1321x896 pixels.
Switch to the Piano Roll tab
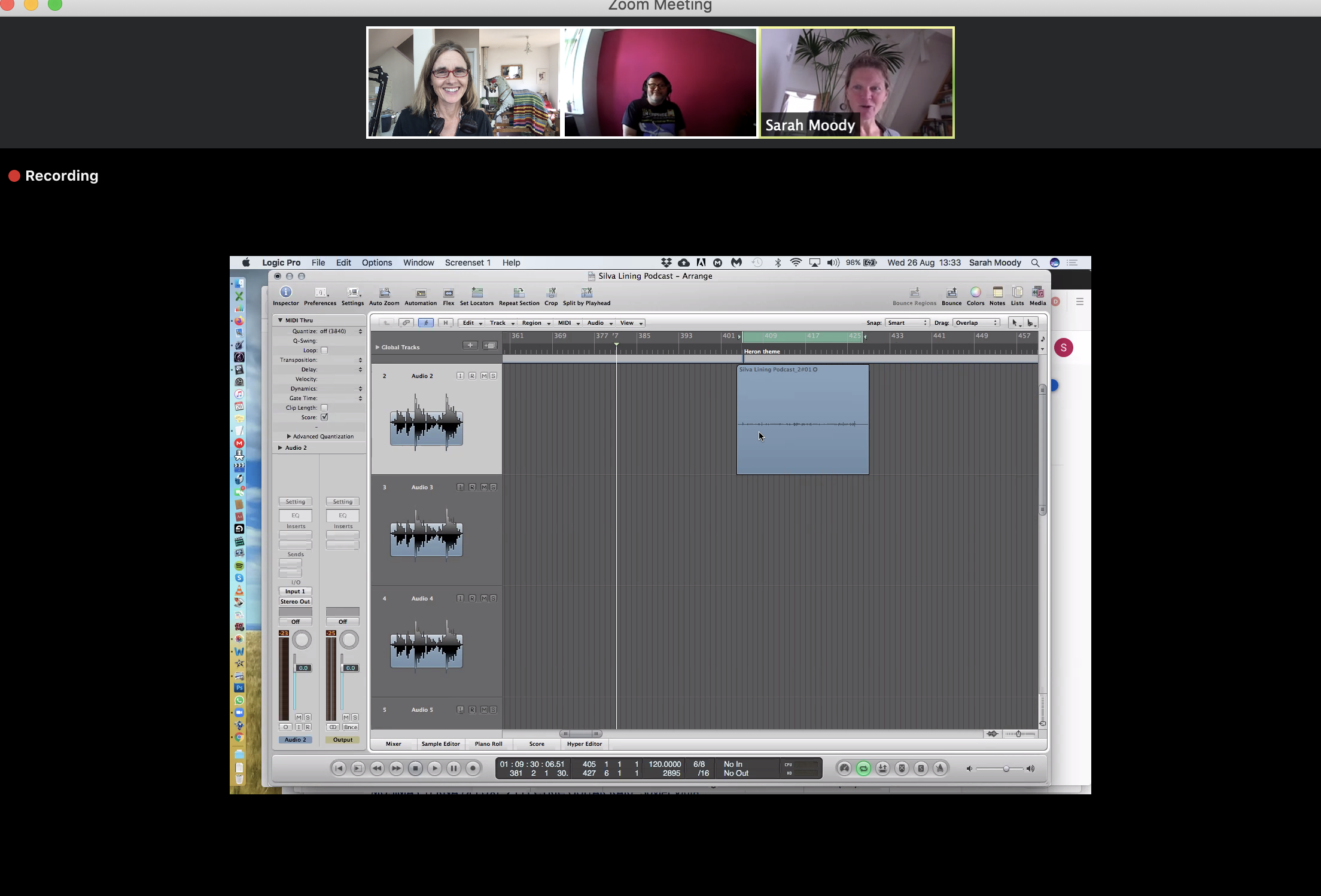coord(489,744)
